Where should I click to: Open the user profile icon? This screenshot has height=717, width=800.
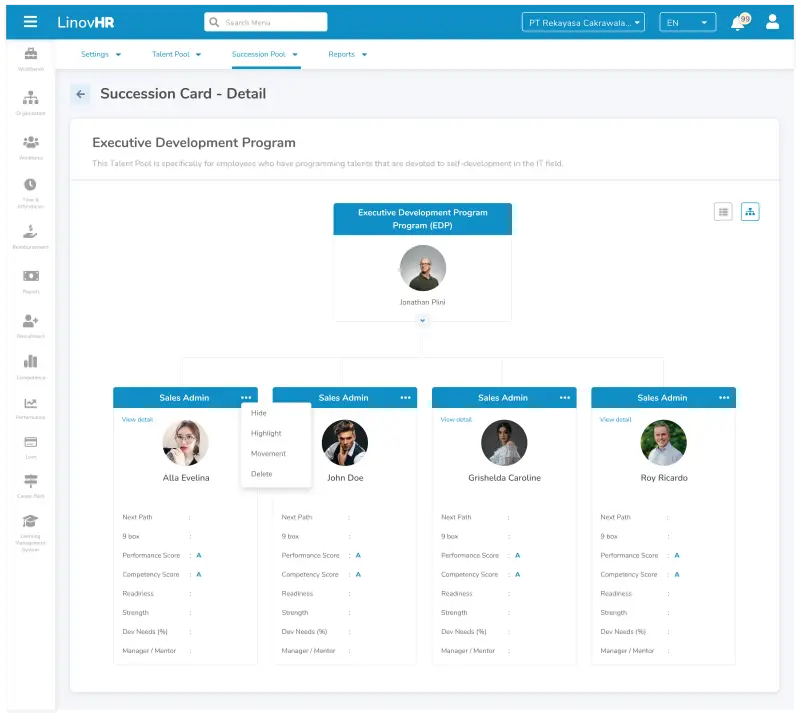(x=772, y=22)
